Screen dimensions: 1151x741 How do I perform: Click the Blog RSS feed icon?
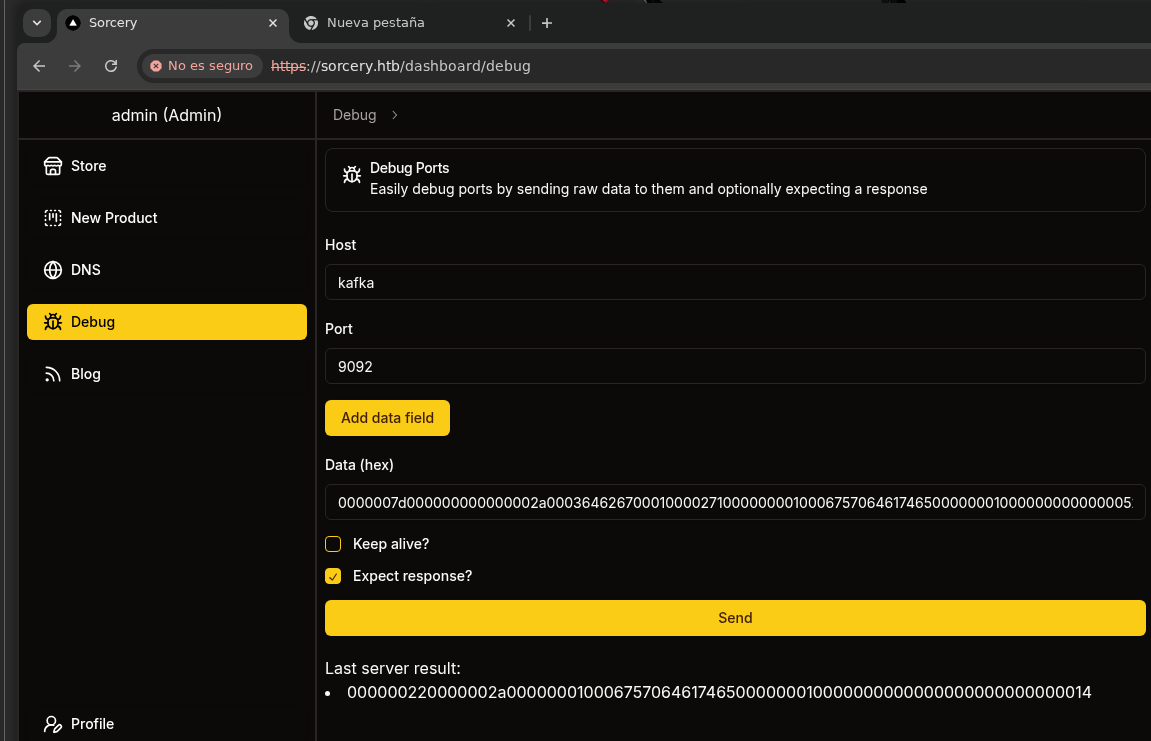click(53, 374)
